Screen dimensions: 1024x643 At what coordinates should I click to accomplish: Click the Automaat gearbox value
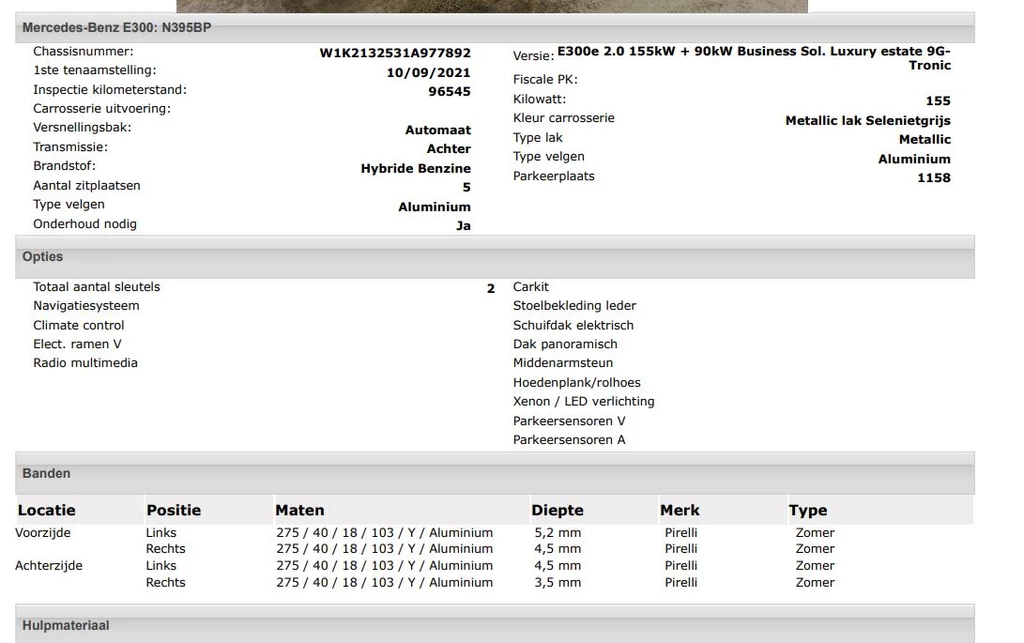tap(438, 130)
